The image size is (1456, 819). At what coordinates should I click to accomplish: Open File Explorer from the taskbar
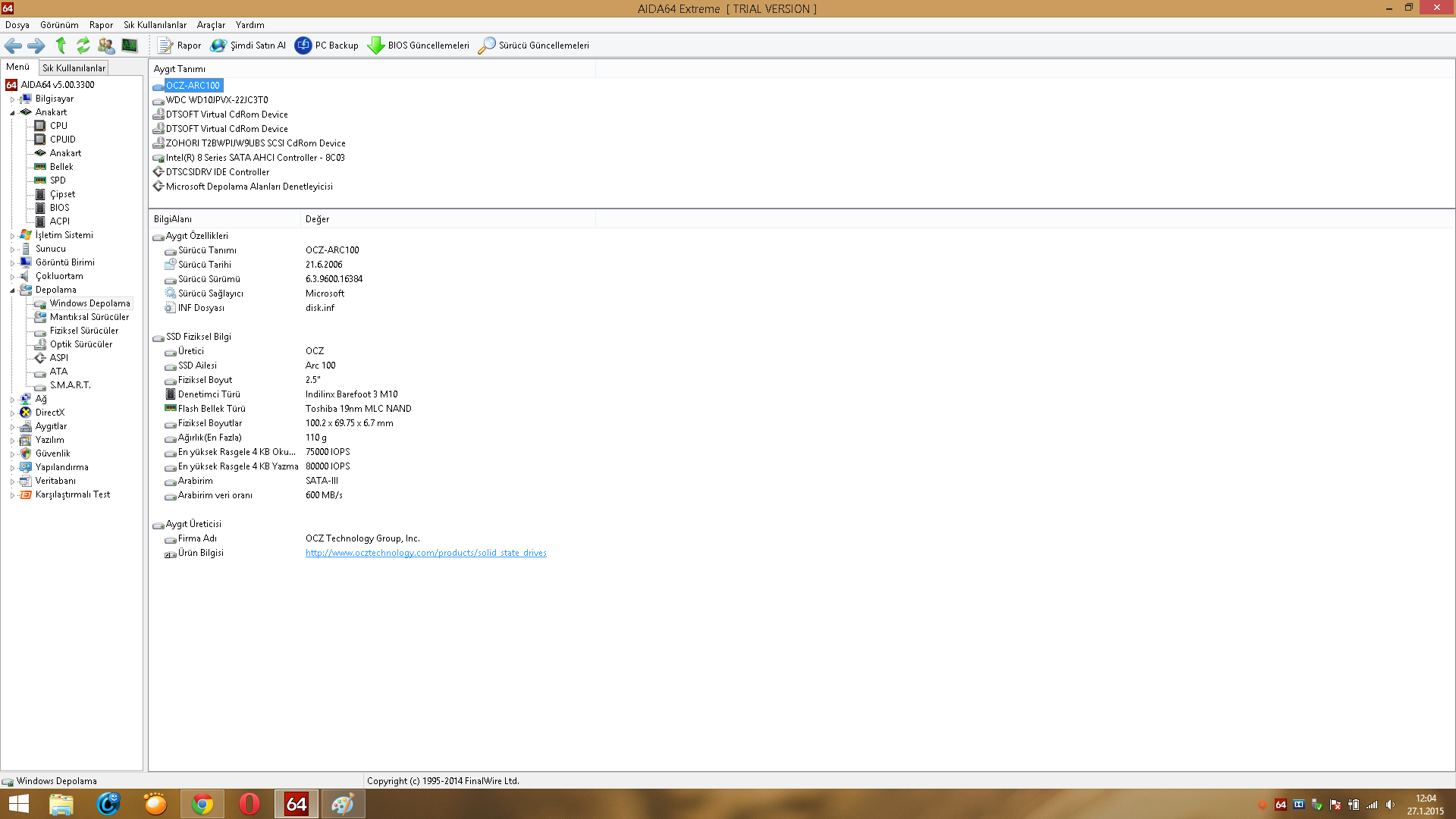point(61,804)
